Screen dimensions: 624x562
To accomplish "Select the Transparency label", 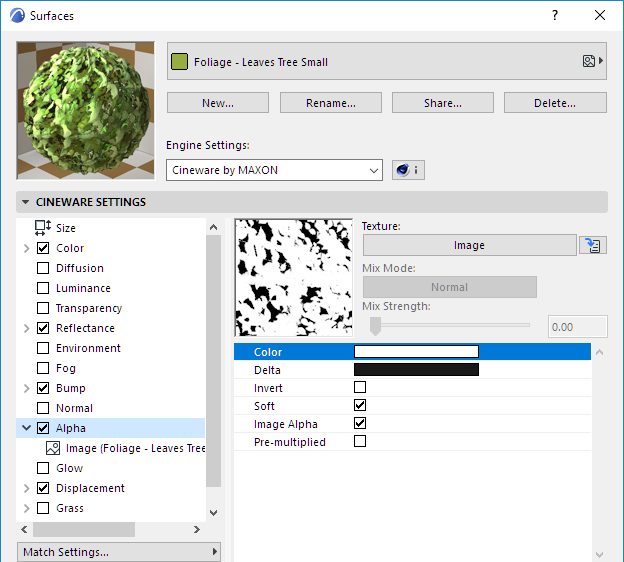I will [89, 308].
